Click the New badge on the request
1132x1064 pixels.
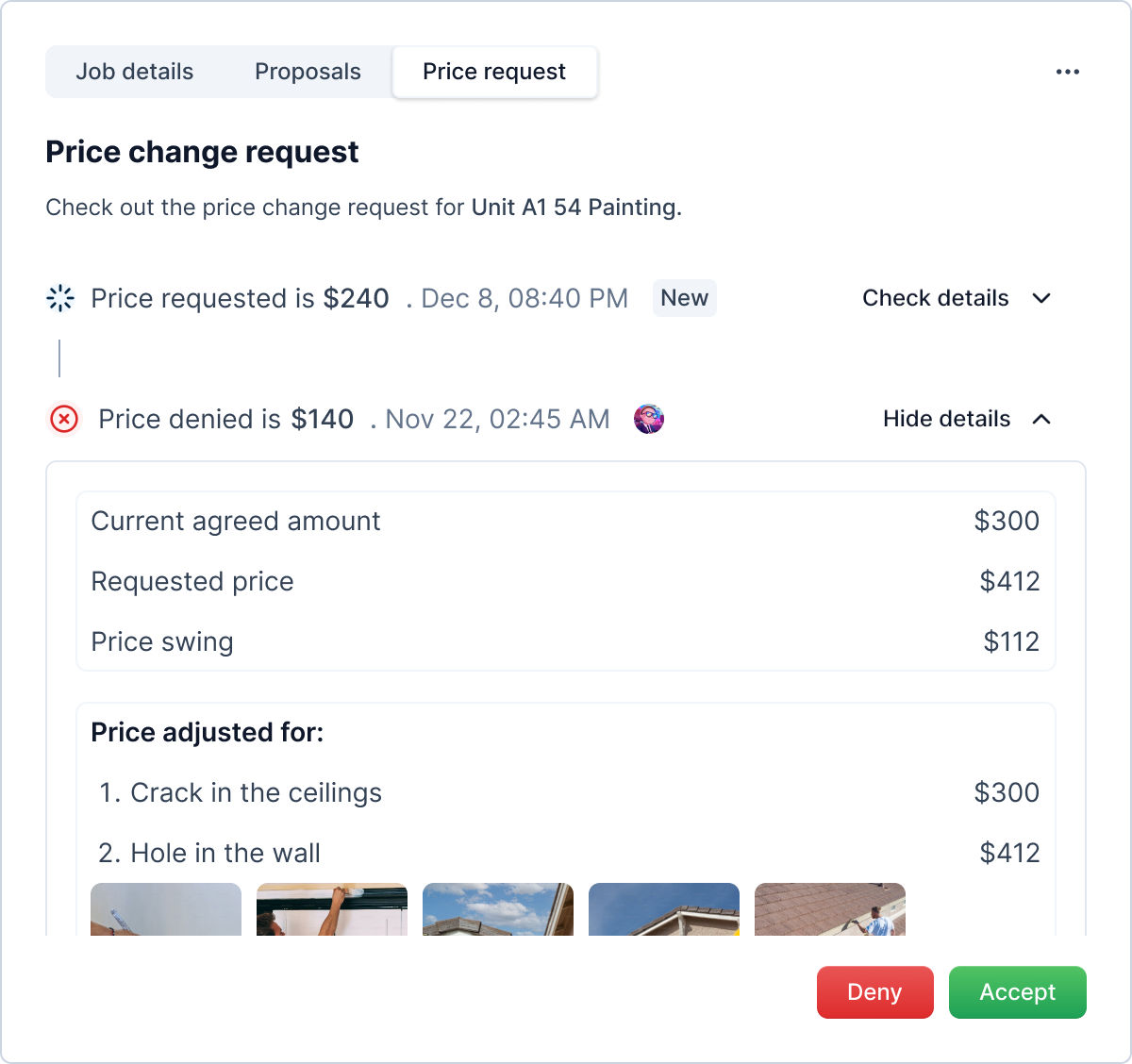(684, 298)
